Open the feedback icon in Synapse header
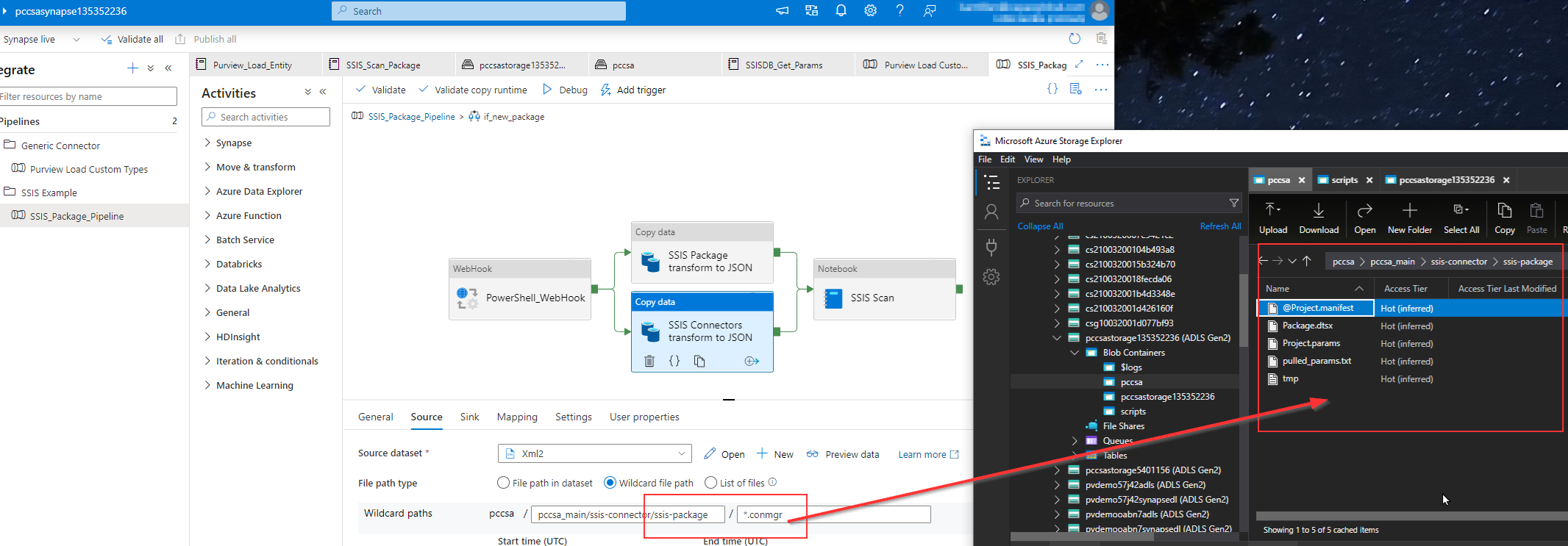The height and width of the screenshot is (546, 1568). point(930,10)
